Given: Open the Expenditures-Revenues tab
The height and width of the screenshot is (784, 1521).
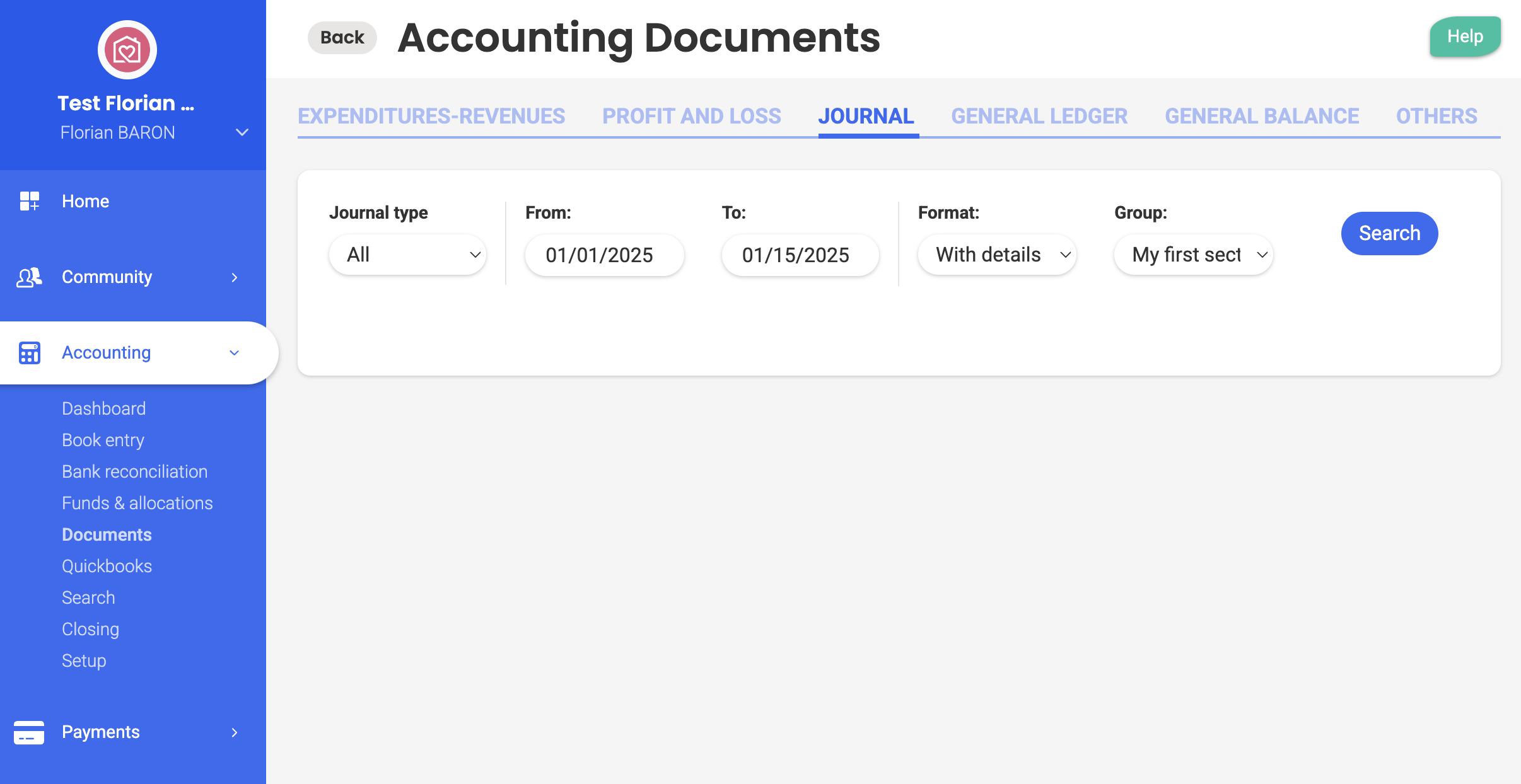Looking at the screenshot, I should tap(431, 116).
